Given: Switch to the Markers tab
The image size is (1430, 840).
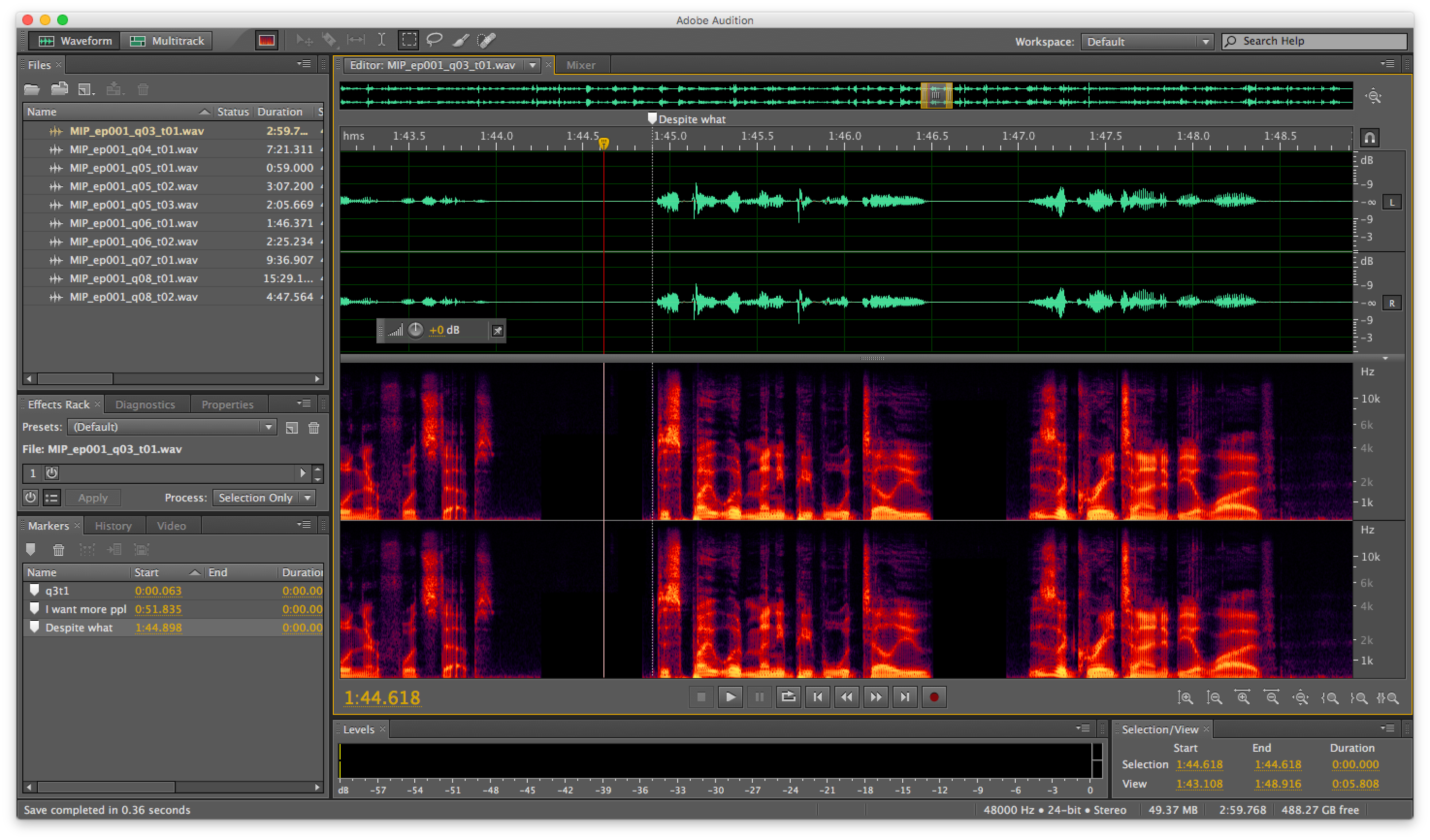Looking at the screenshot, I should click(x=48, y=524).
